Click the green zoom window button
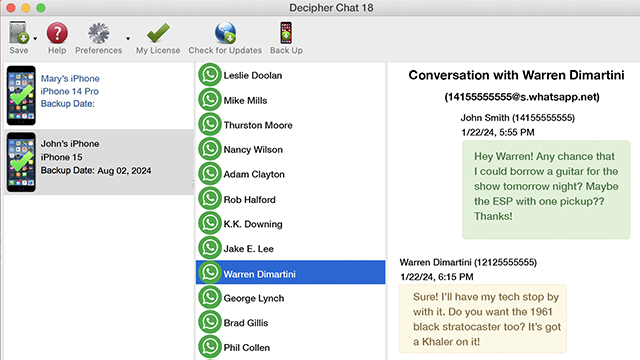Screen dimensions: 640x360 [40, 8]
